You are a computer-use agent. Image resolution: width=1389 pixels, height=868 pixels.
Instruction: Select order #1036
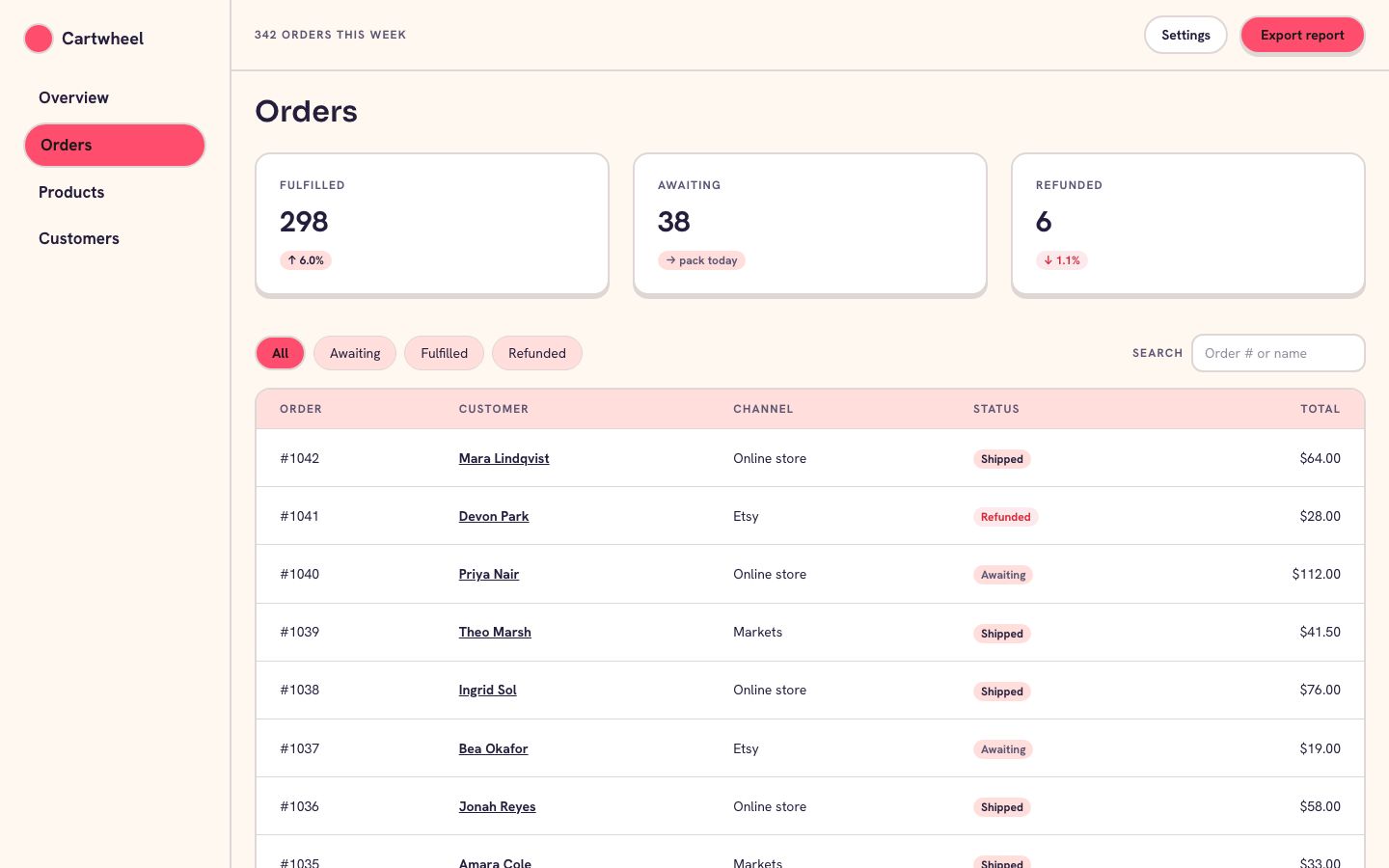pos(299,806)
